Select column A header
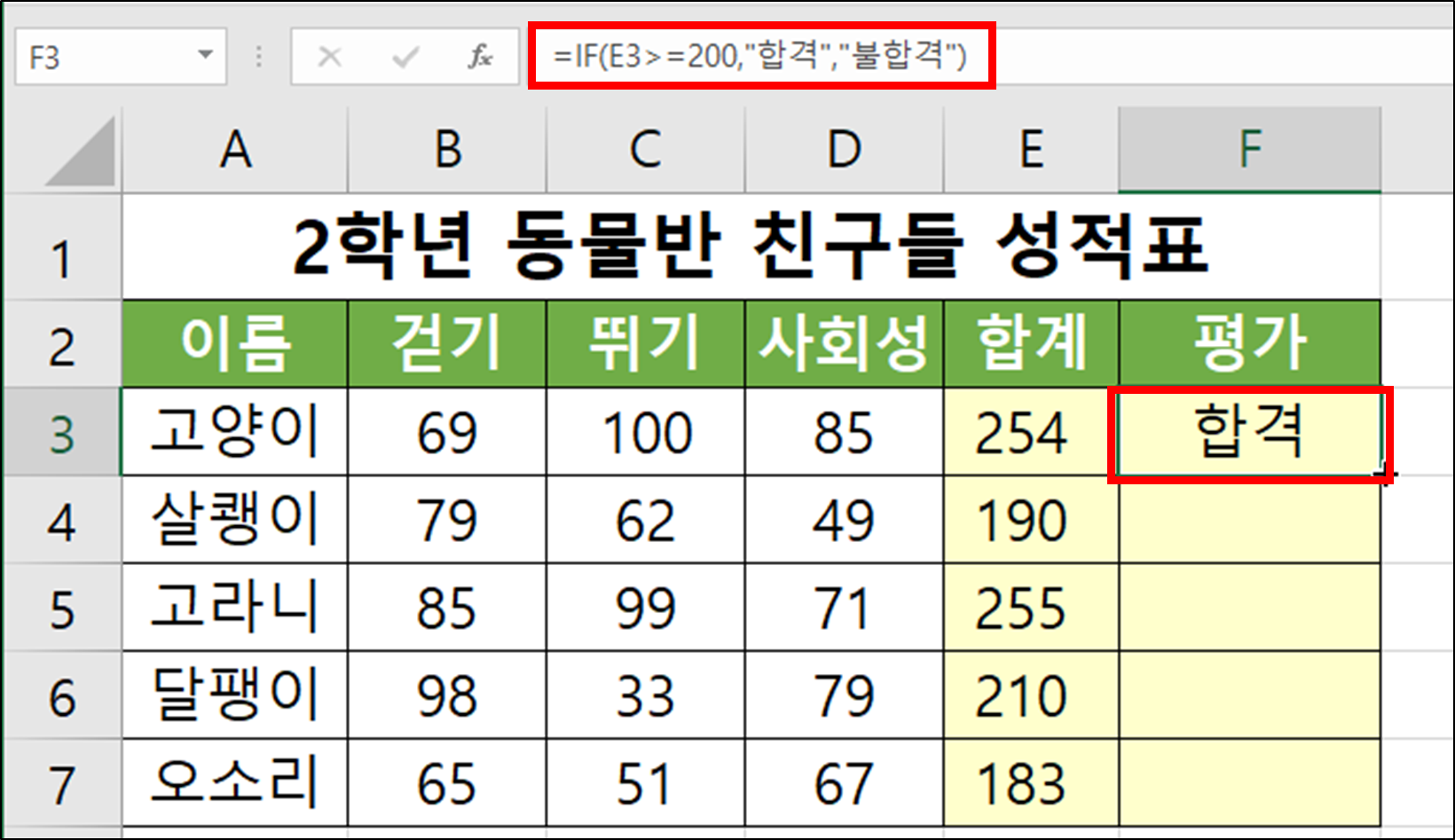 (x=235, y=149)
